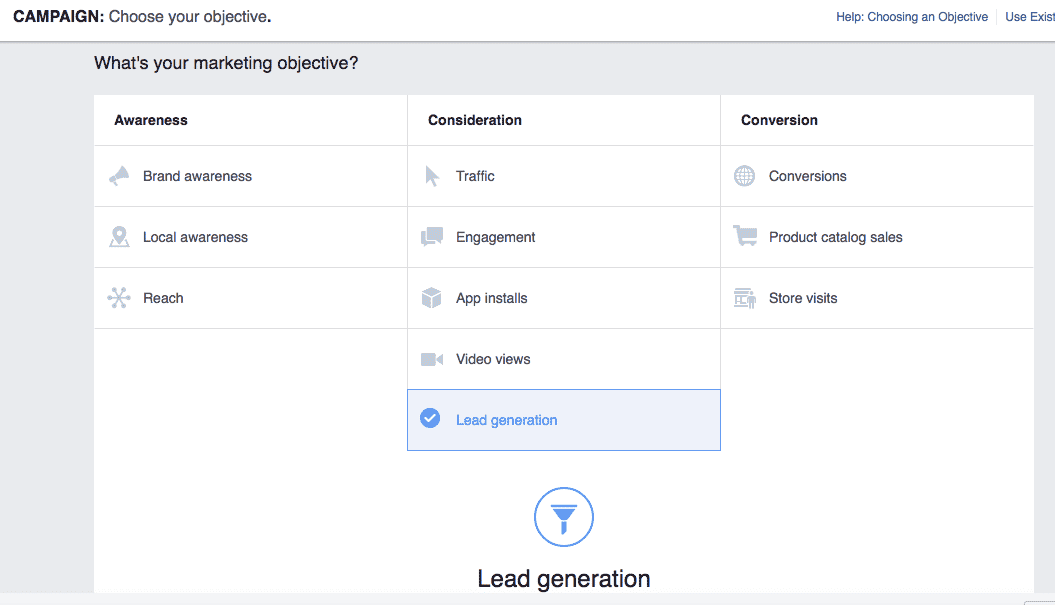Click the Product catalog sales cart icon
1055x605 pixels.
(745, 237)
